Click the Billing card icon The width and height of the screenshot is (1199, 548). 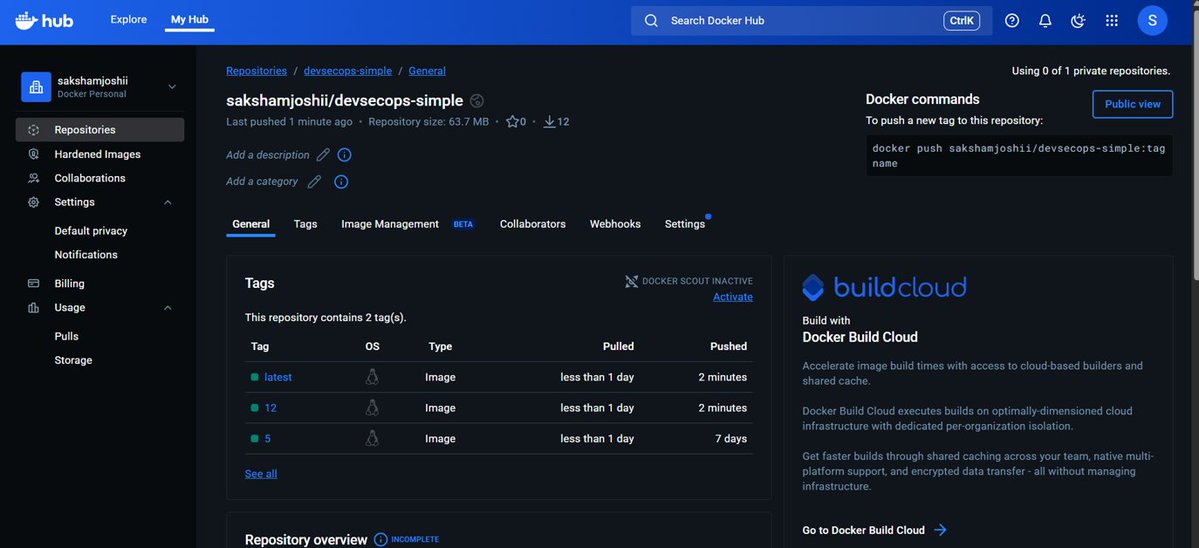tap(34, 284)
